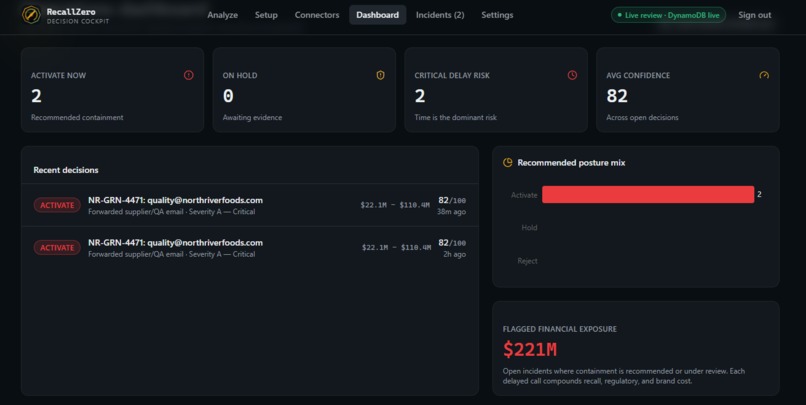Click the pie chart icon beside Recommended posture mix
This screenshot has width=806, height=405.
507,162
